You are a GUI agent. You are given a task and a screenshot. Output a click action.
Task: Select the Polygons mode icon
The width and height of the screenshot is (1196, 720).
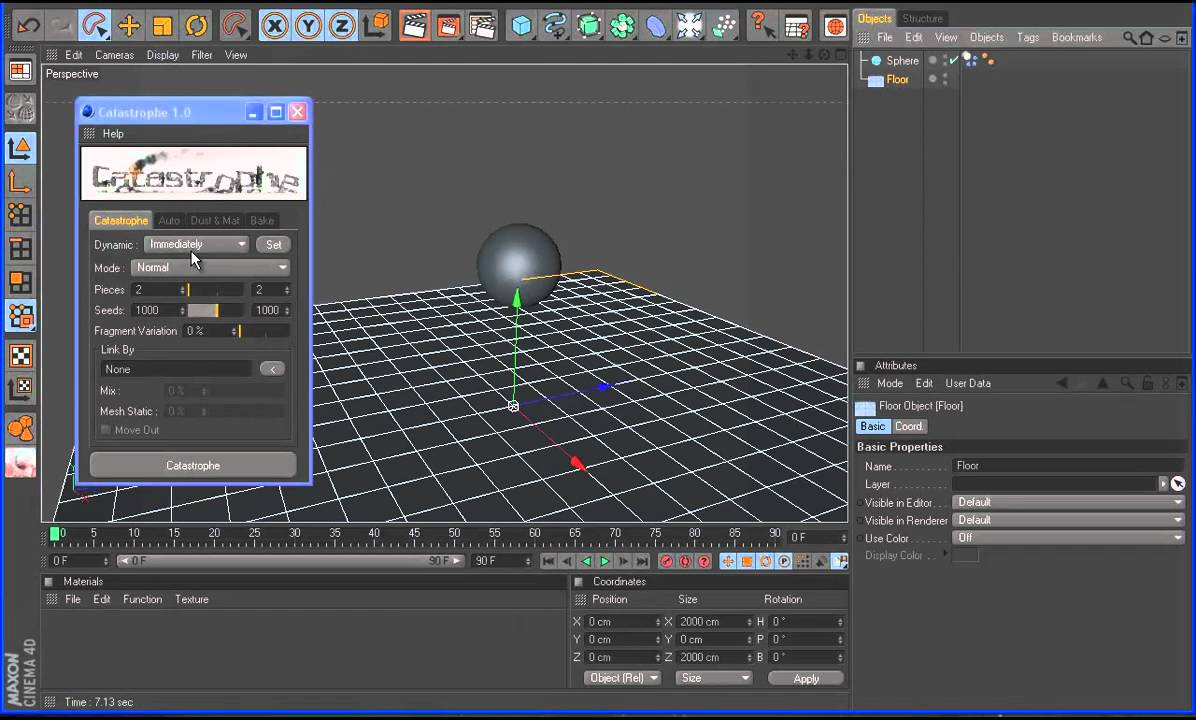20,282
